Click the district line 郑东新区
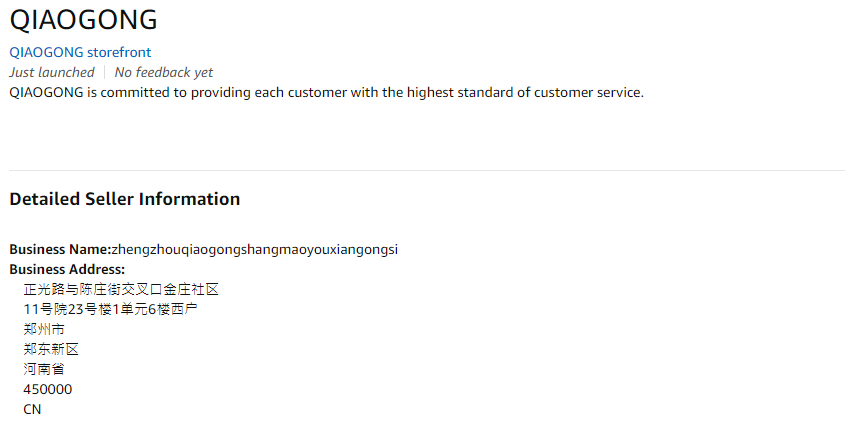 point(51,349)
